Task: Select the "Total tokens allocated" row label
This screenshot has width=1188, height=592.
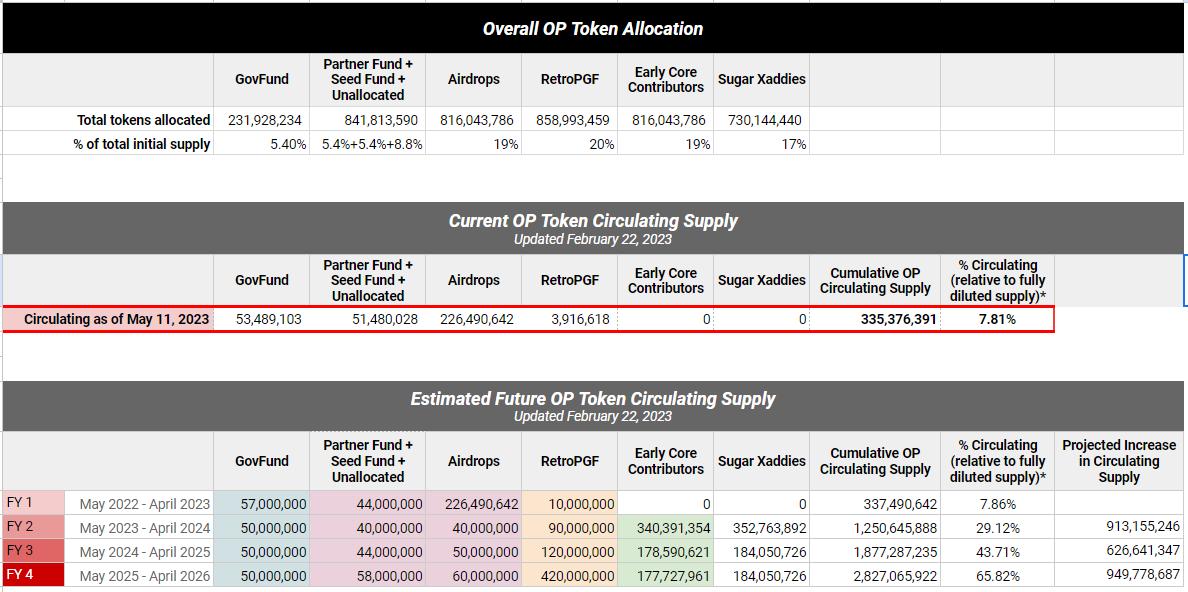Action: coord(144,120)
